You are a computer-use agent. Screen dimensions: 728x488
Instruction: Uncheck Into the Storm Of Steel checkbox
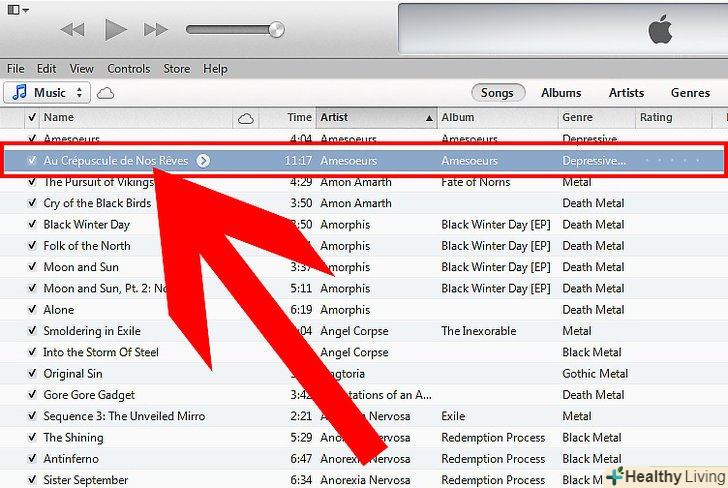coord(32,352)
